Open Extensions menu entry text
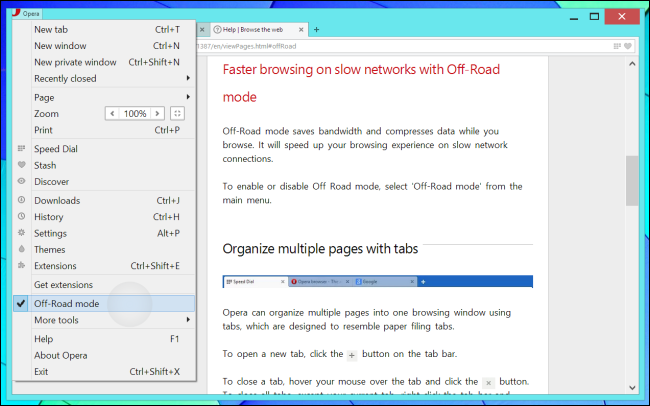The width and height of the screenshot is (650, 406). pos(55,266)
